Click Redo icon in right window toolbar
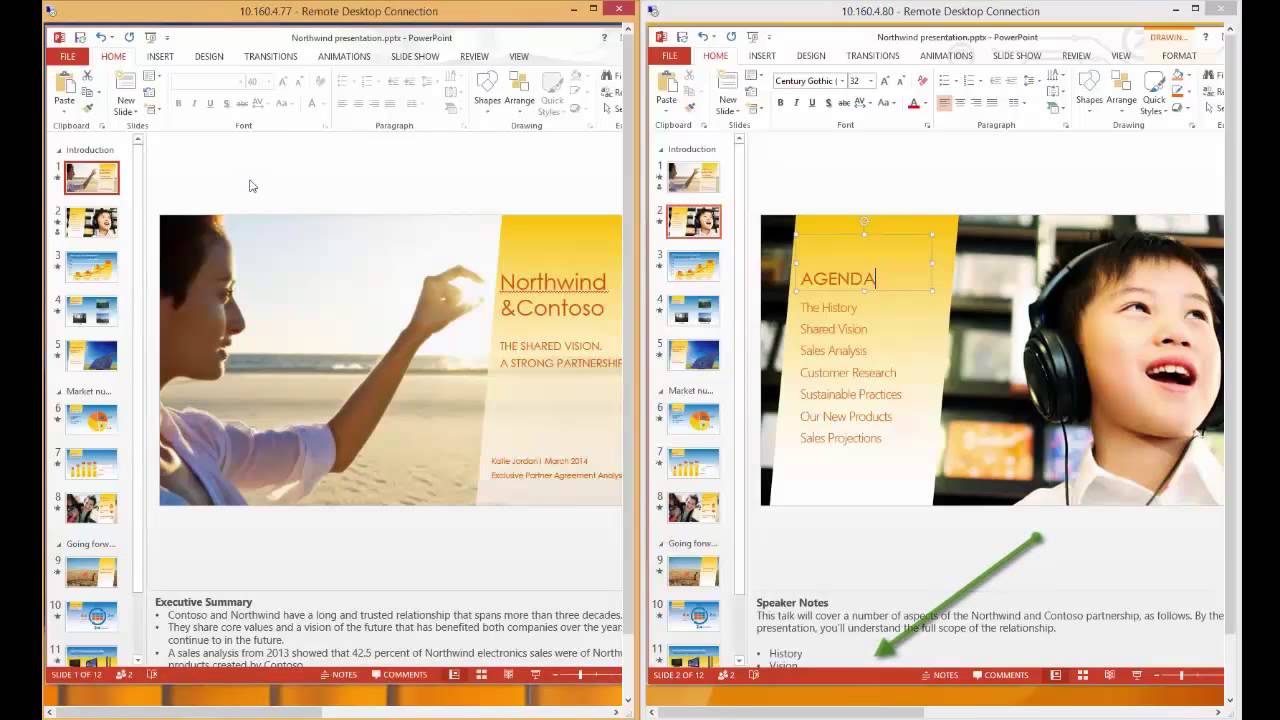 click(x=731, y=37)
